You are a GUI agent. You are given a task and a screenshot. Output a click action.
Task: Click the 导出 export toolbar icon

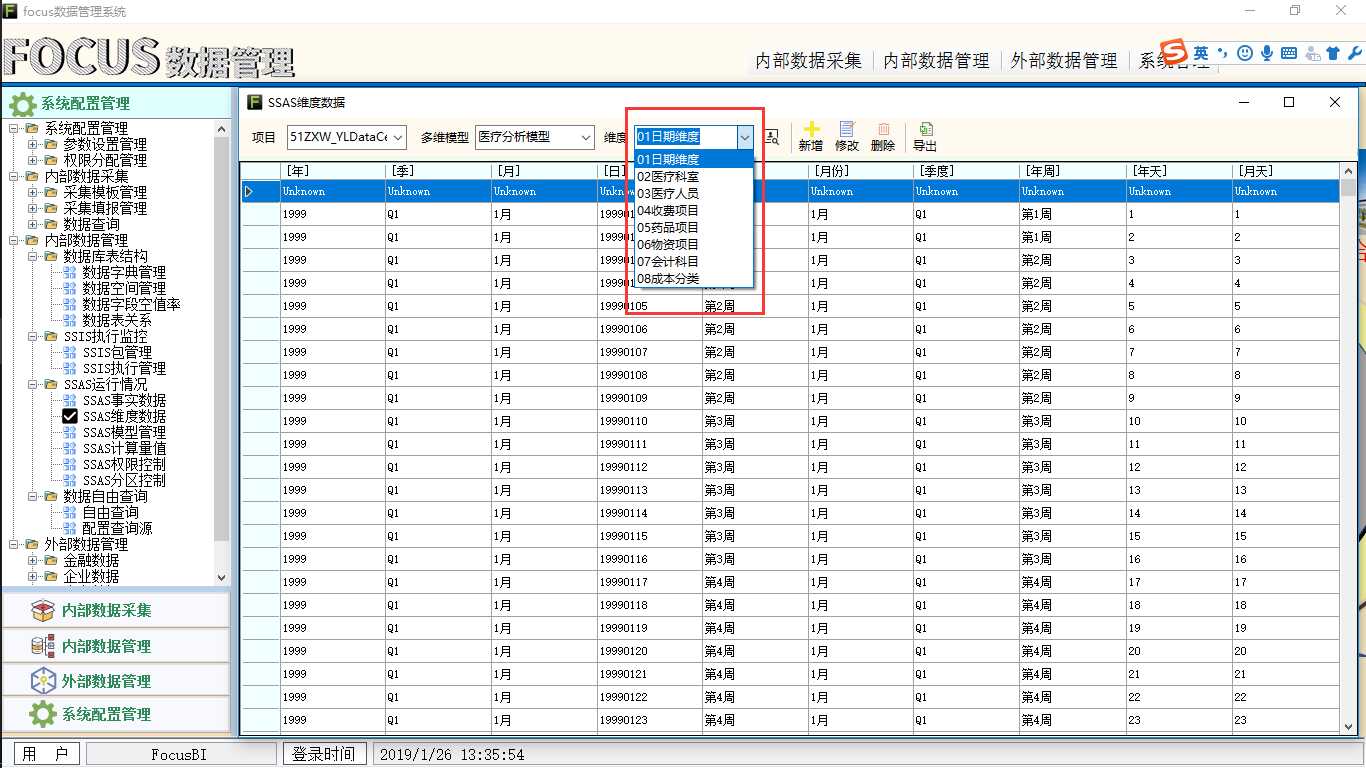point(926,129)
